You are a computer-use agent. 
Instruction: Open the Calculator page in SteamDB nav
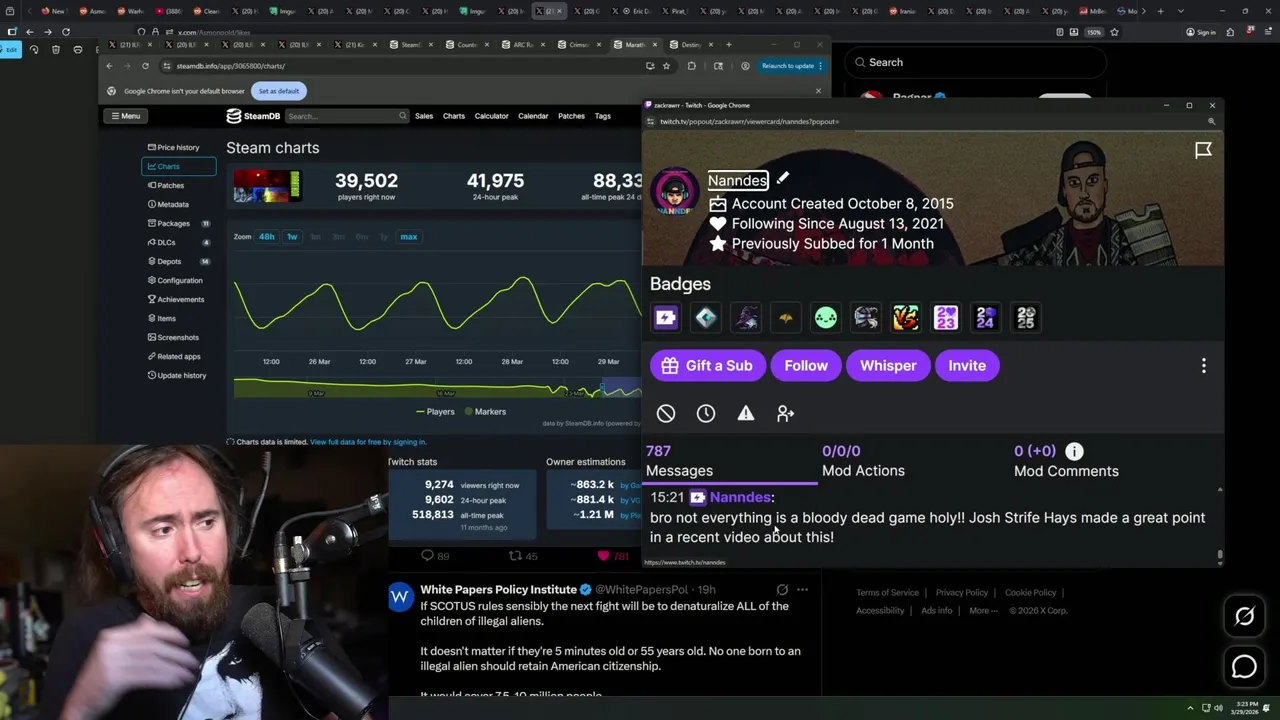click(491, 116)
